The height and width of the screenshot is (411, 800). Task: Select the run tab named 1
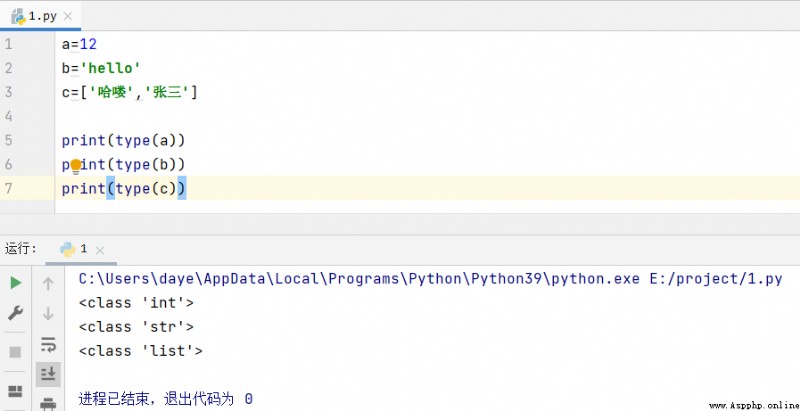pyautogui.click(x=81, y=250)
